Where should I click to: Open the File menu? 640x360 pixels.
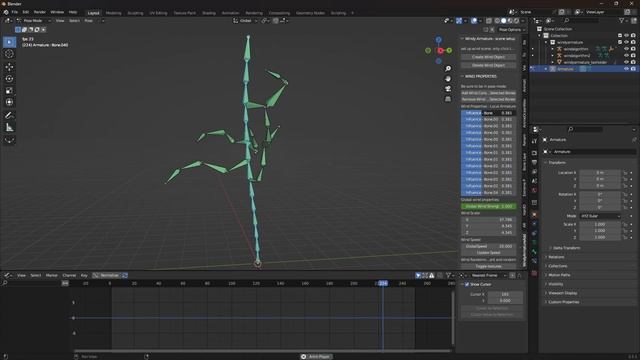pos(15,12)
